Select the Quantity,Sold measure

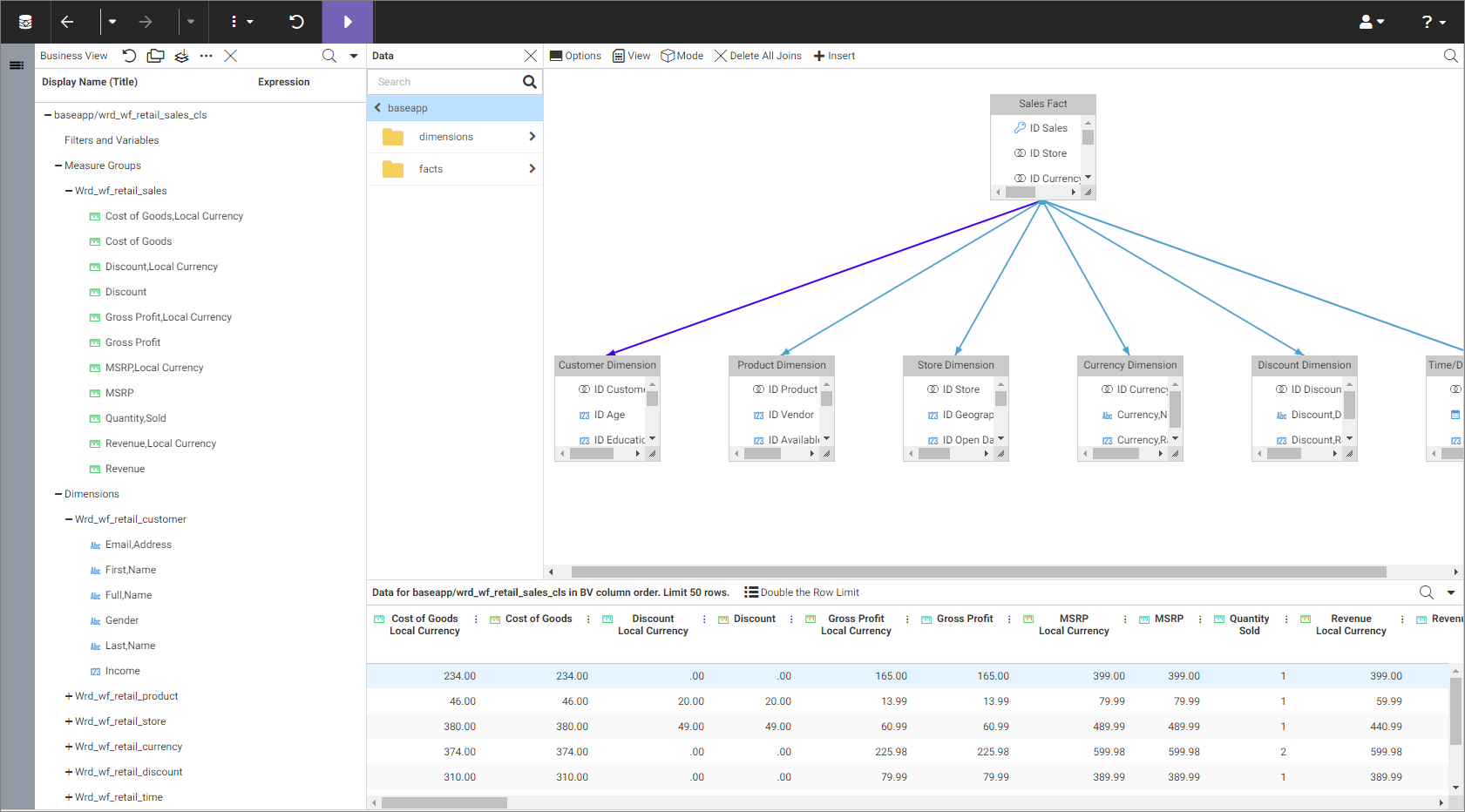(135, 418)
